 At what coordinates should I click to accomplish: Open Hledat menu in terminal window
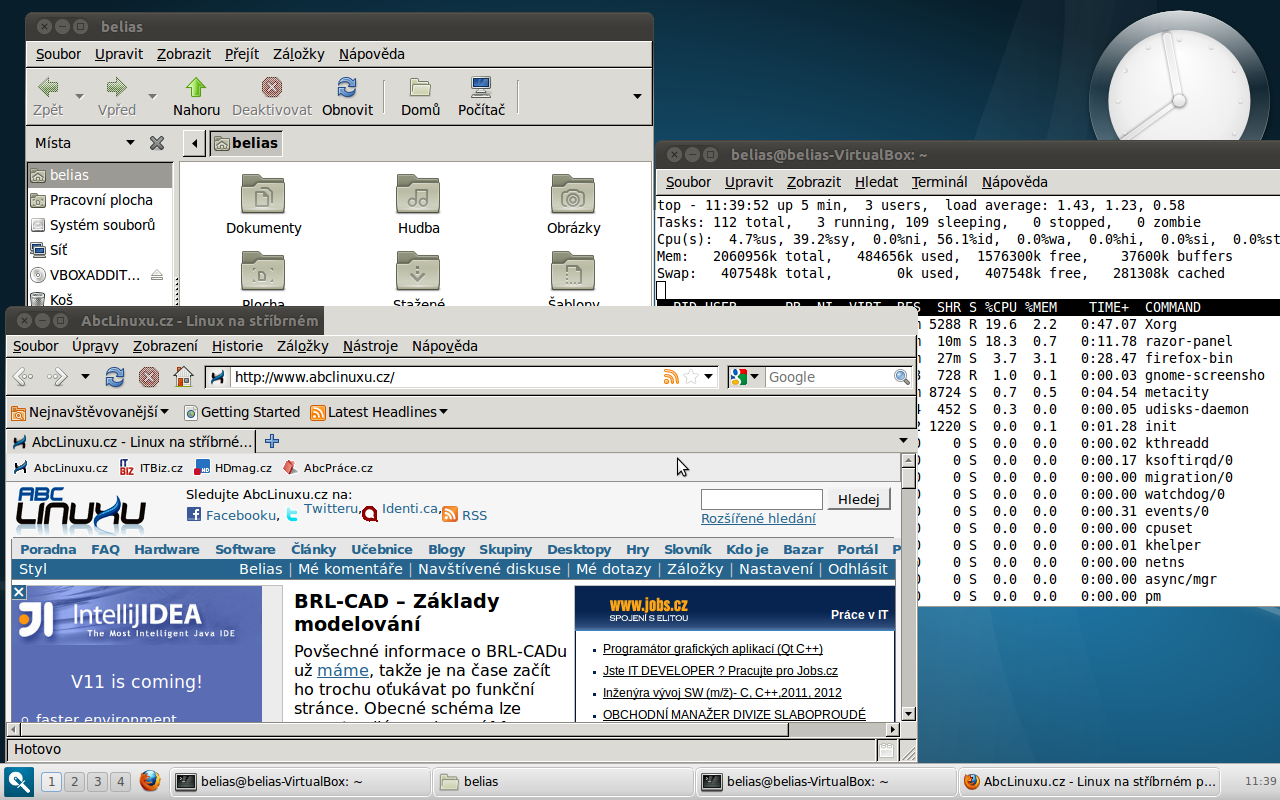point(876,182)
